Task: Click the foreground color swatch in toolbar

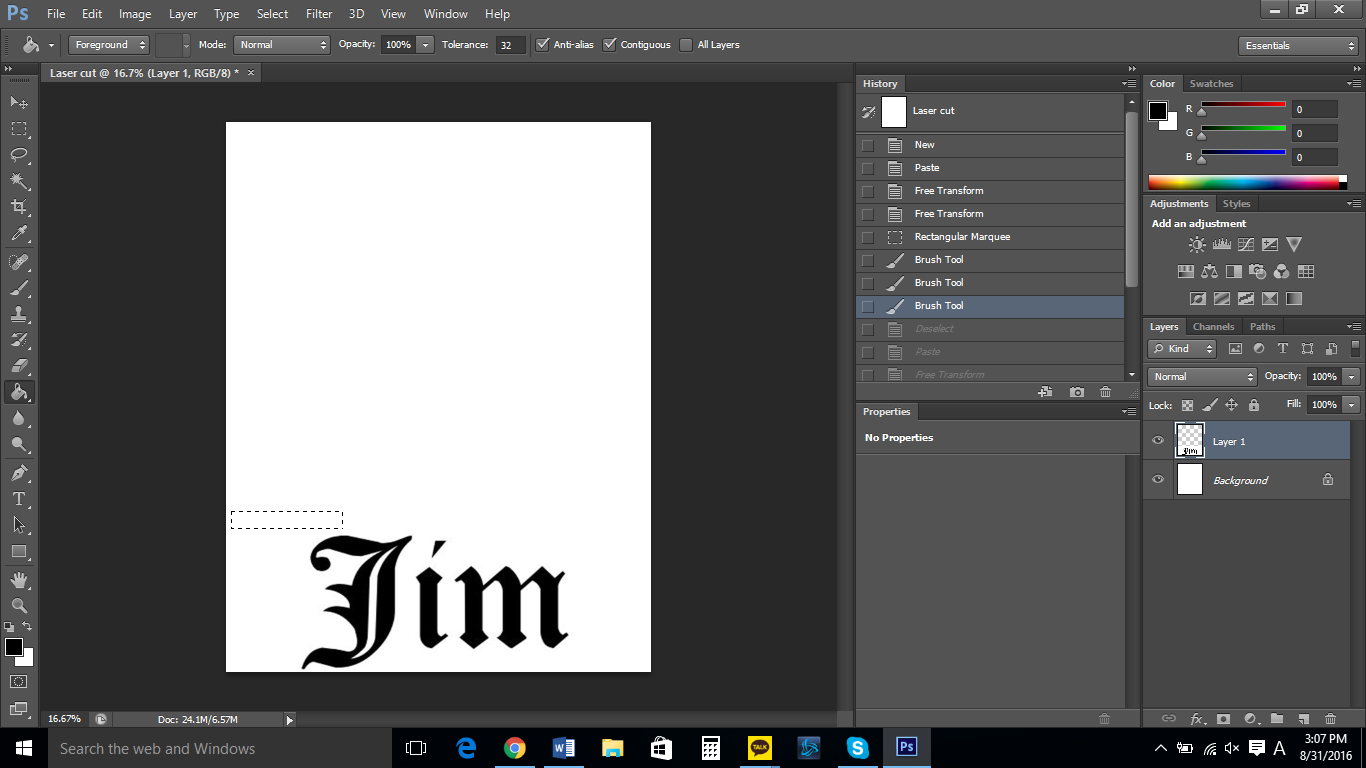Action: [14, 647]
